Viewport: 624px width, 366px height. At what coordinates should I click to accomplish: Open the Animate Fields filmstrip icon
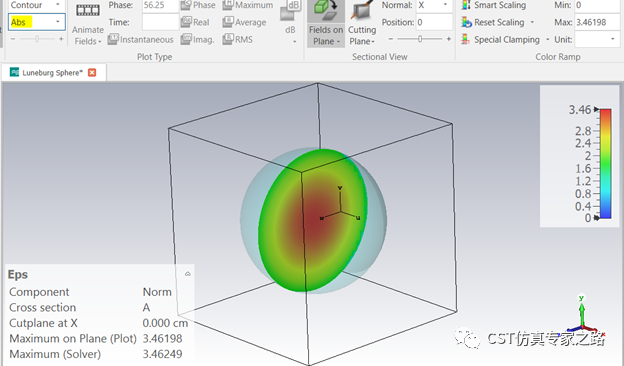pyautogui.click(x=88, y=11)
